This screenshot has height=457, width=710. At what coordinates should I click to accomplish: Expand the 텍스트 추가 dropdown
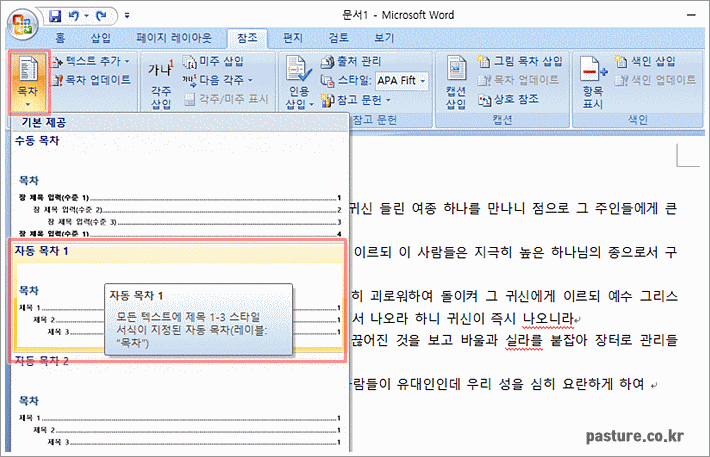pos(127,61)
